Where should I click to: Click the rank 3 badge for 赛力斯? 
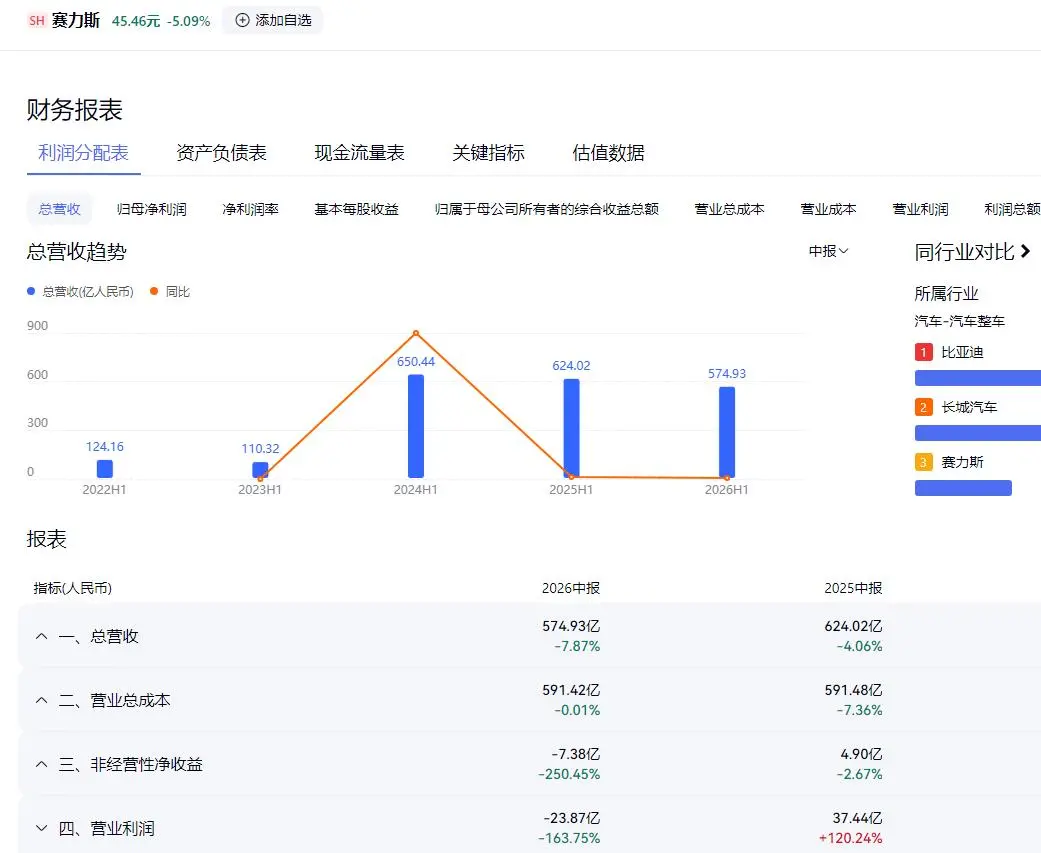tap(923, 462)
